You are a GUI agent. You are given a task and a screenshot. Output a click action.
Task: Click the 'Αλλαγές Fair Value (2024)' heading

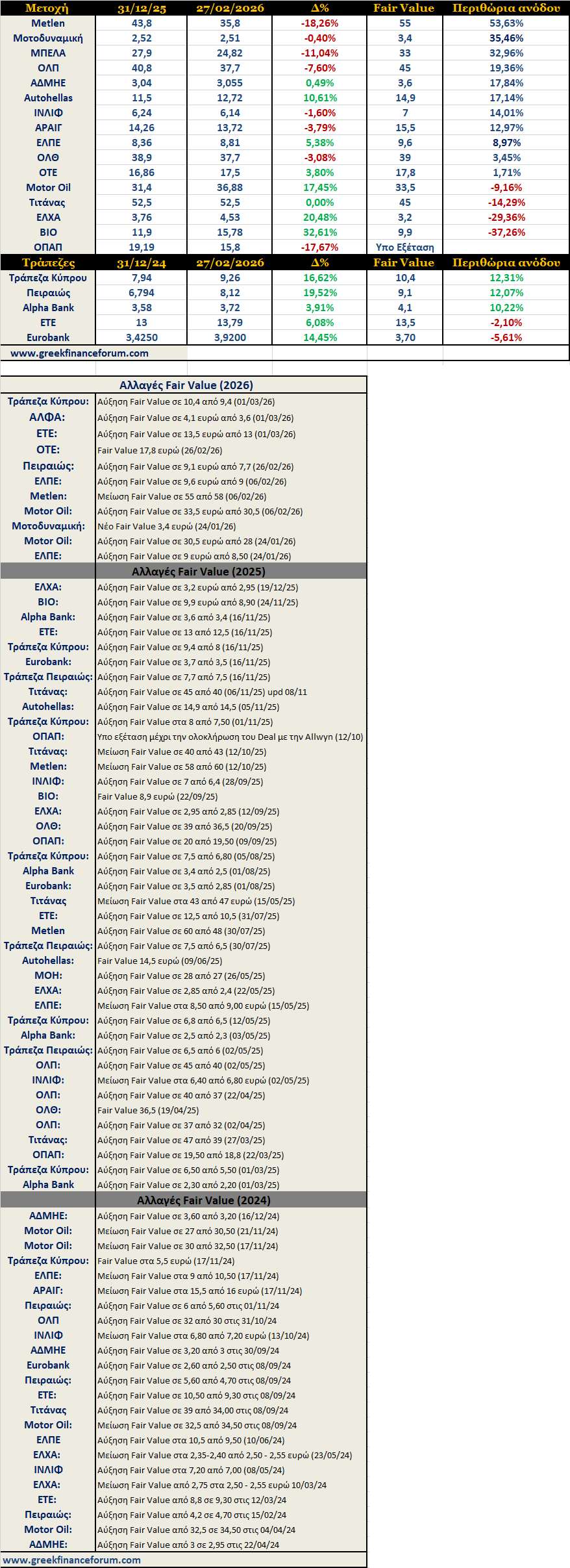[203, 1200]
